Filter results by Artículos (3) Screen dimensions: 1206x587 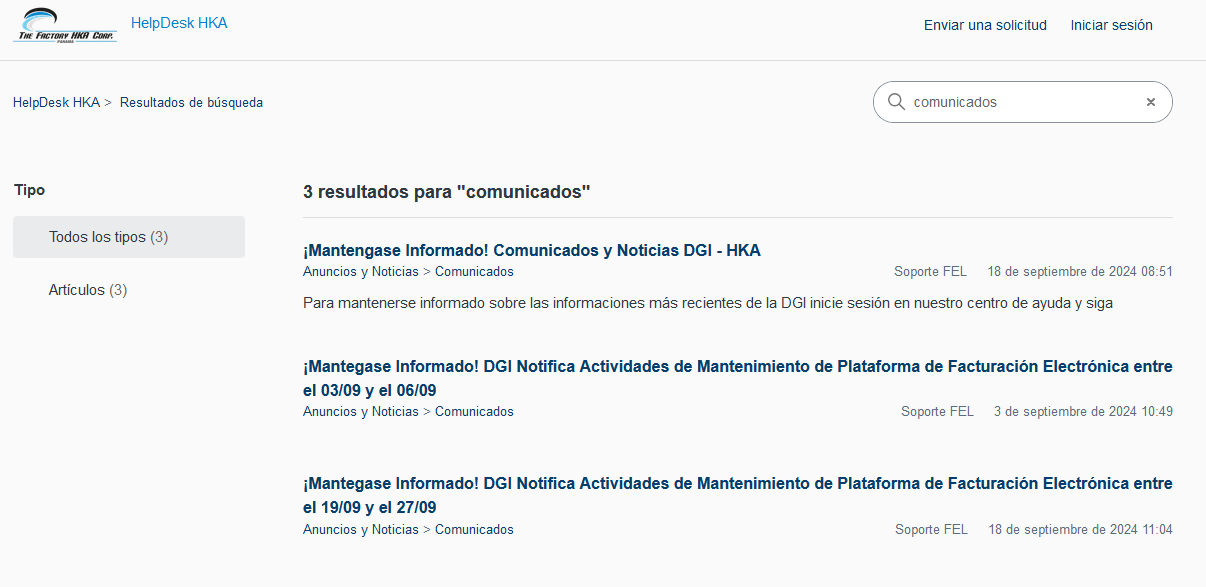(x=88, y=290)
